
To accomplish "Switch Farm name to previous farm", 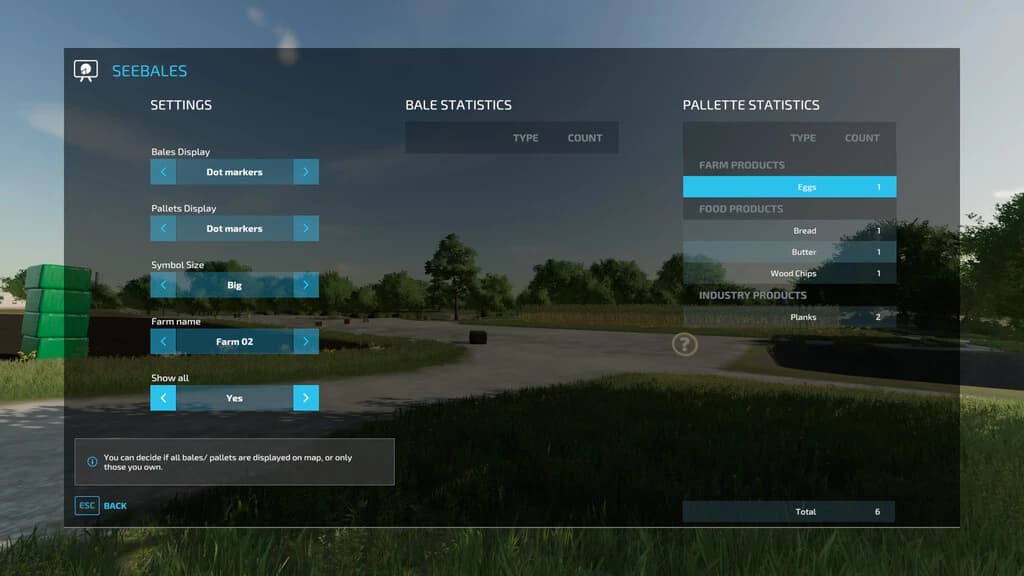I will [x=163, y=342].
